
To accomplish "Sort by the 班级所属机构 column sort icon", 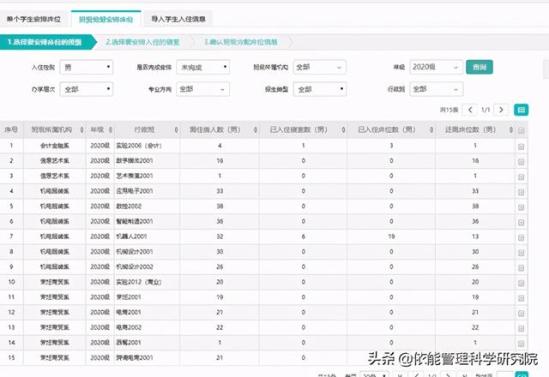I will click(x=82, y=130).
